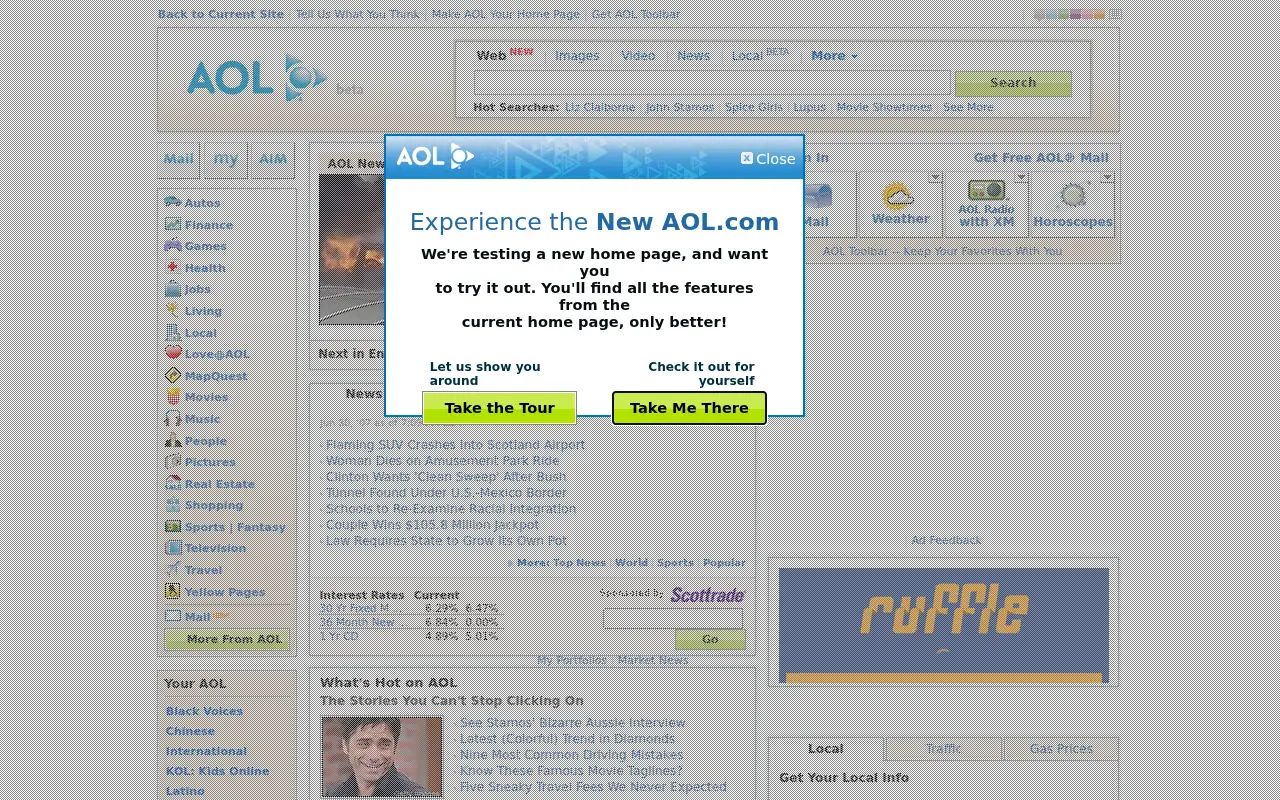Open the Pictures channel icon
Image resolution: width=1280 pixels, height=800 pixels.
tap(173, 461)
